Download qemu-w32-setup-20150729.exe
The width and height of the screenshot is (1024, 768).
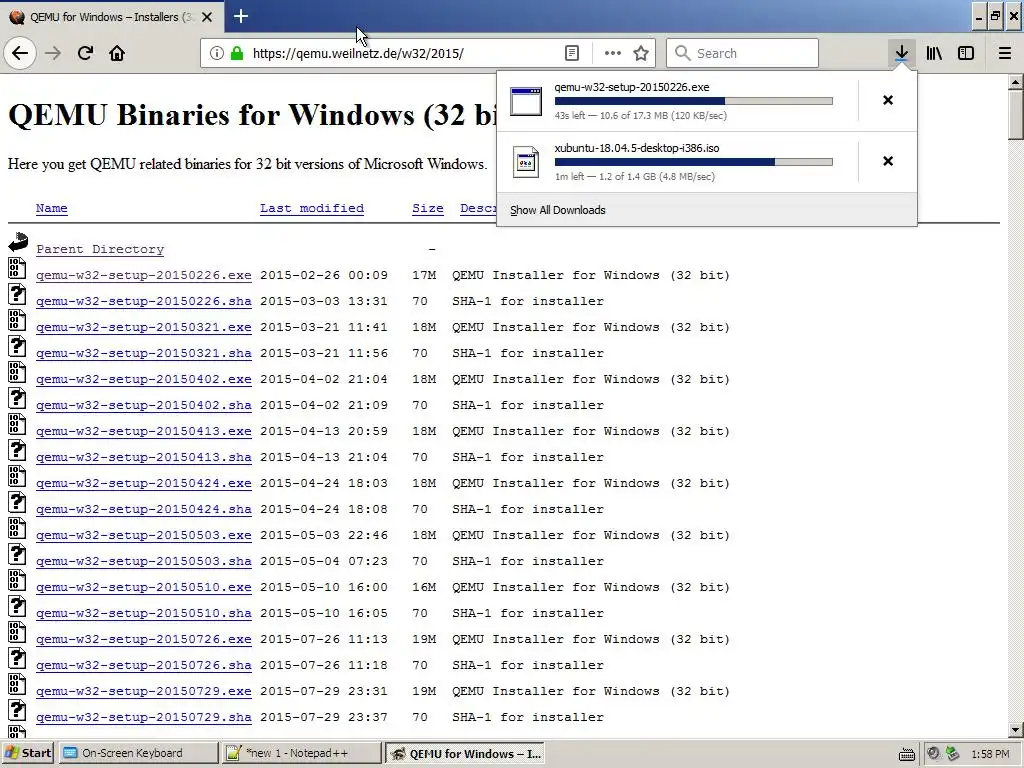pyautogui.click(x=144, y=692)
